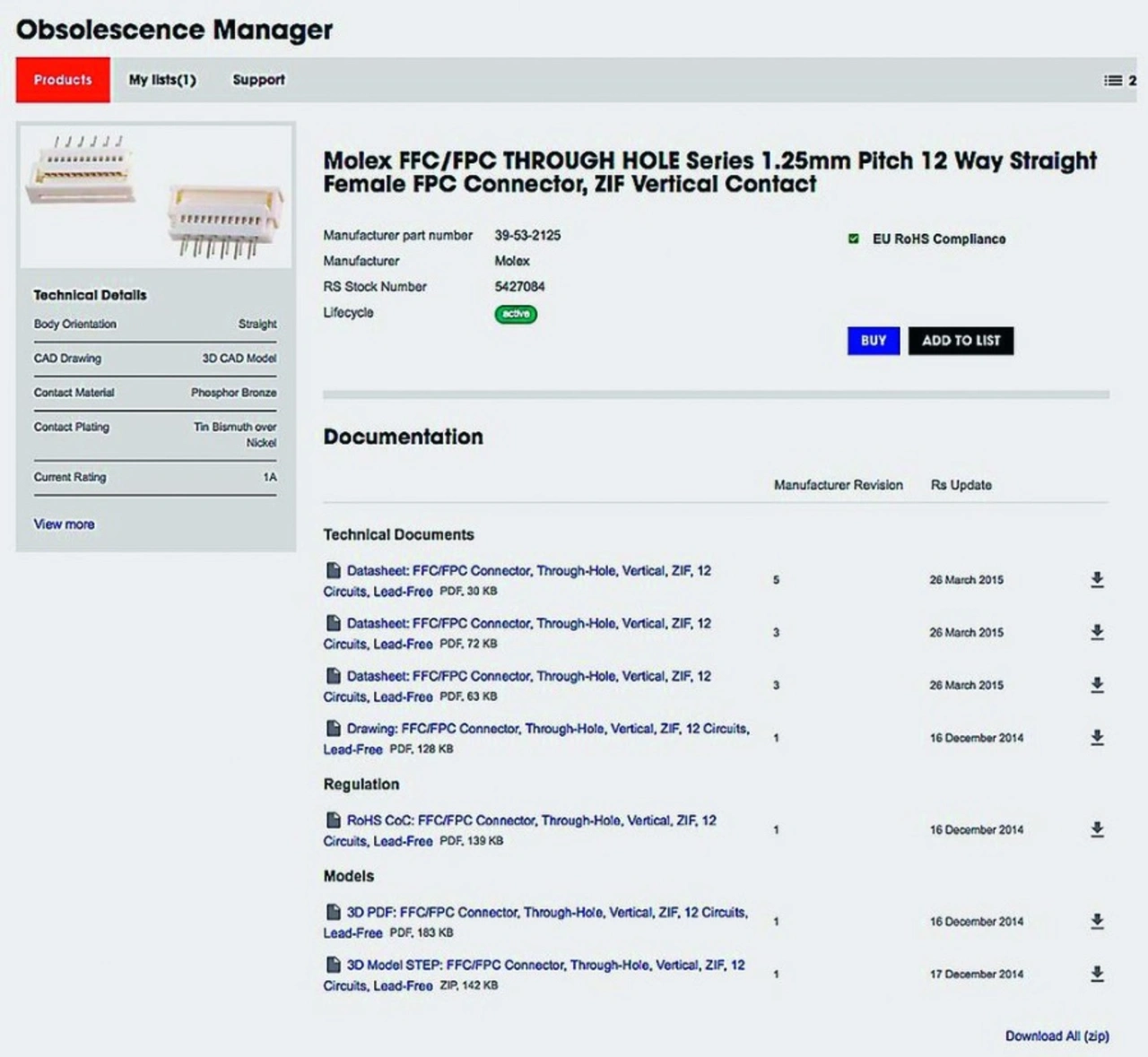Open the Drawing: FFC/FPC Connector link
The width and height of the screenshot is (1148, 1057).
click(536, 739)
